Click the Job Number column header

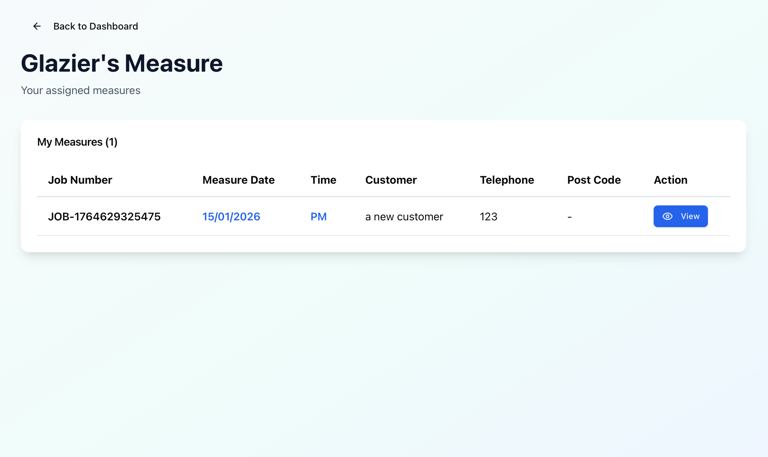80,180
